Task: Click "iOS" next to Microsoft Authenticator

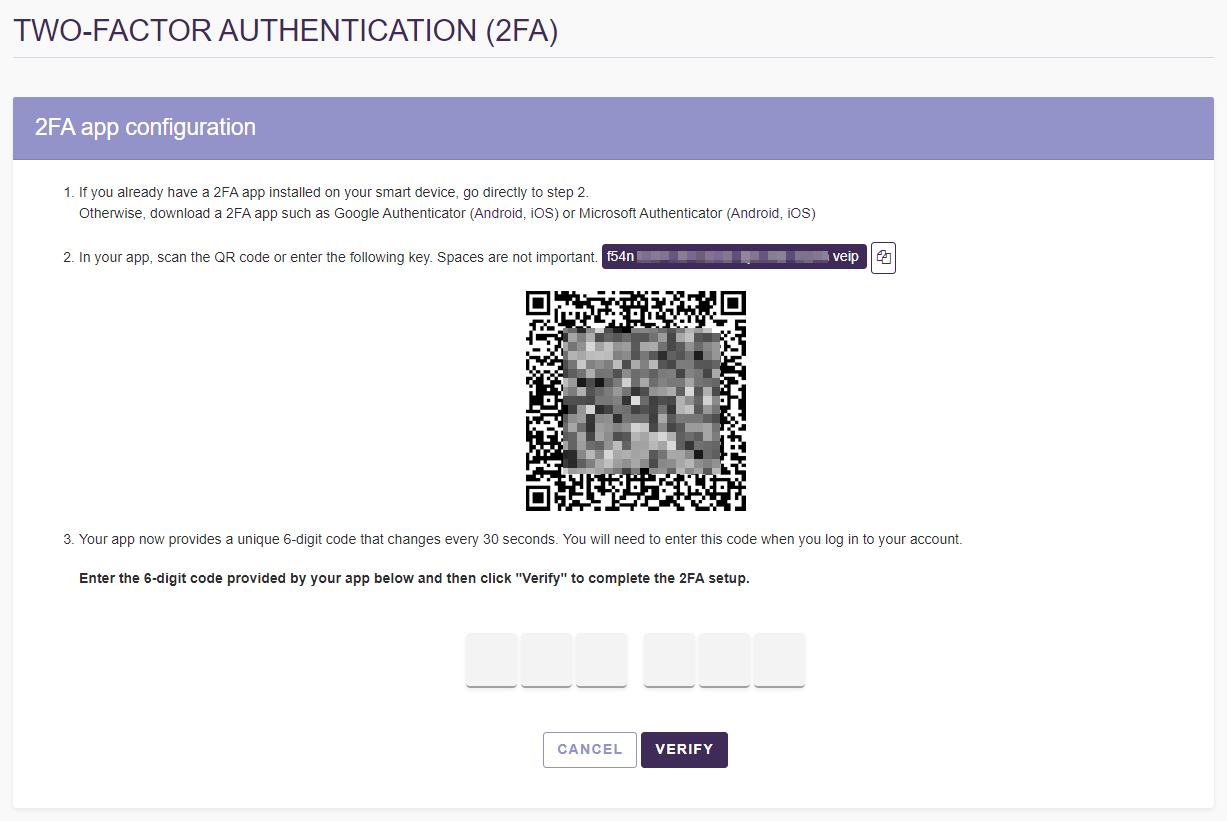Action: (x=799, y=213)
